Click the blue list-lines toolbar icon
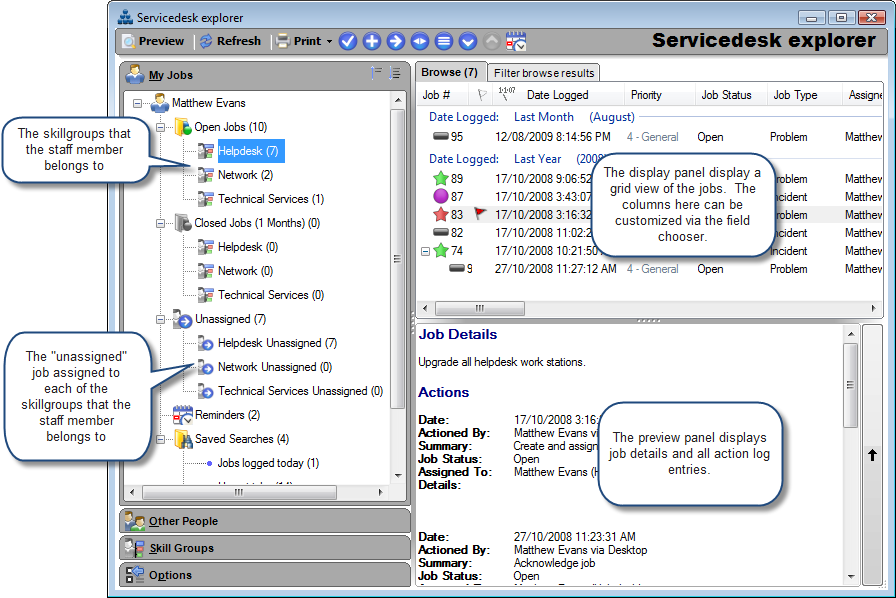Image resolution: width=896 pixels, height=598 pixels. click(x=443, y=41)
